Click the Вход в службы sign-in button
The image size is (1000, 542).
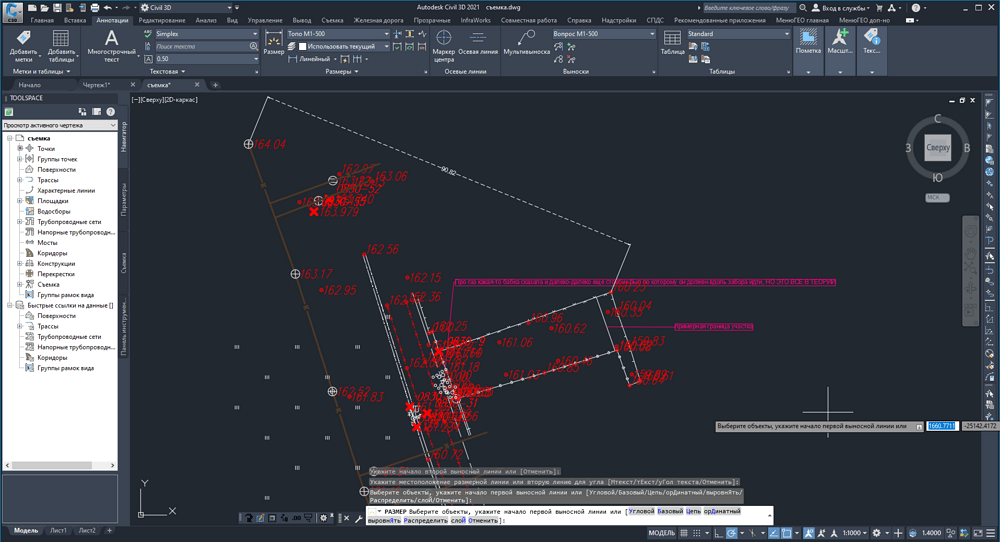[840, 8]
